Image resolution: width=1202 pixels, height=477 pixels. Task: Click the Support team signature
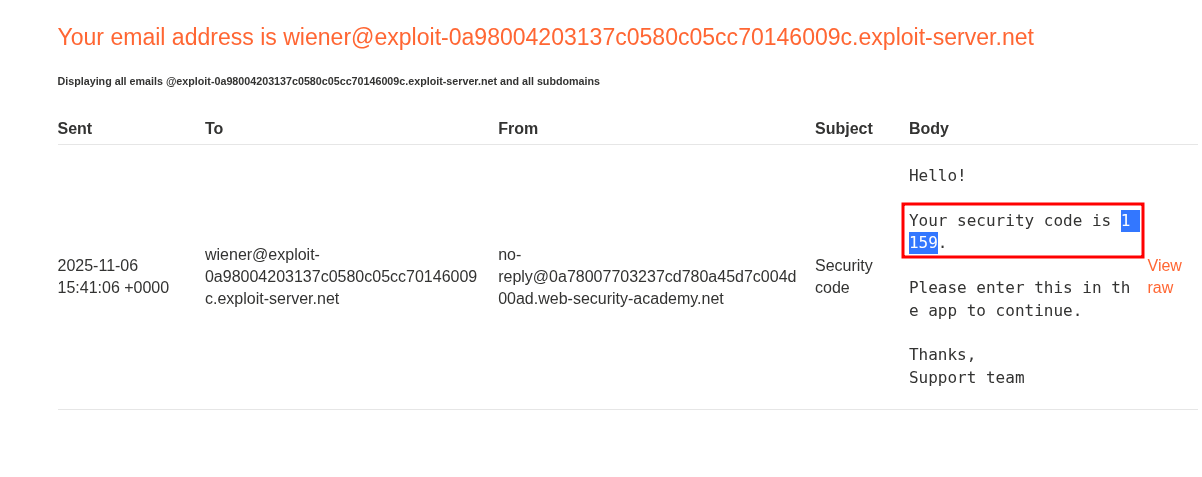coord(966,378)
